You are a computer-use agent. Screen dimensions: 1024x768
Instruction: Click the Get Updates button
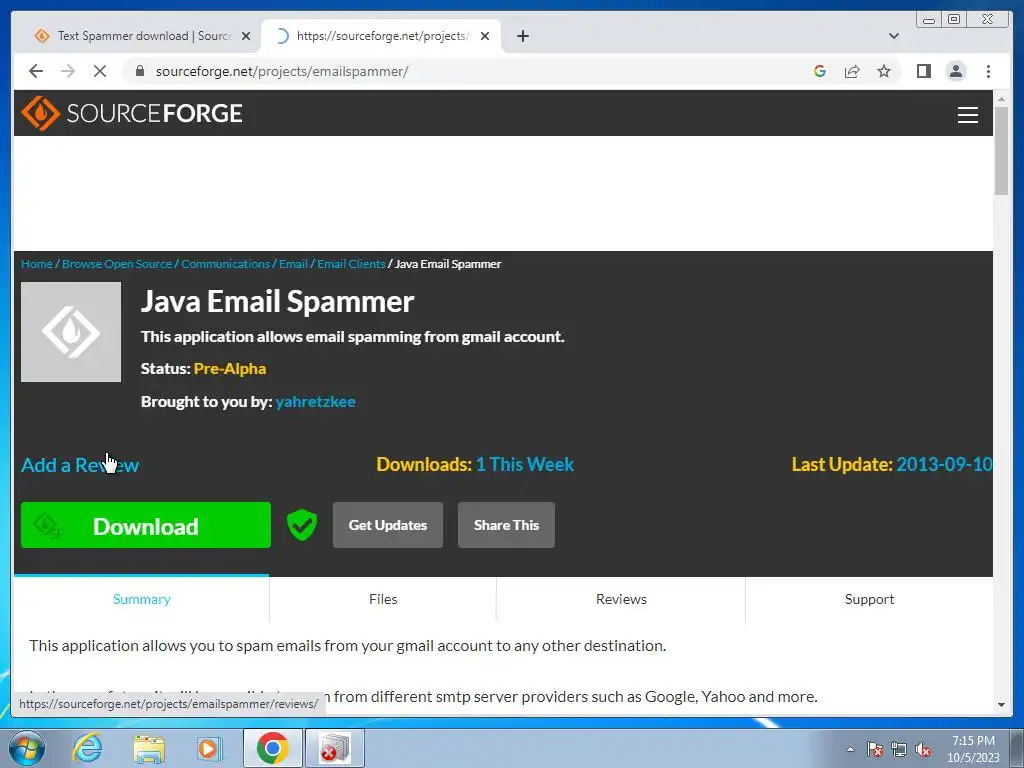(388, 525)
